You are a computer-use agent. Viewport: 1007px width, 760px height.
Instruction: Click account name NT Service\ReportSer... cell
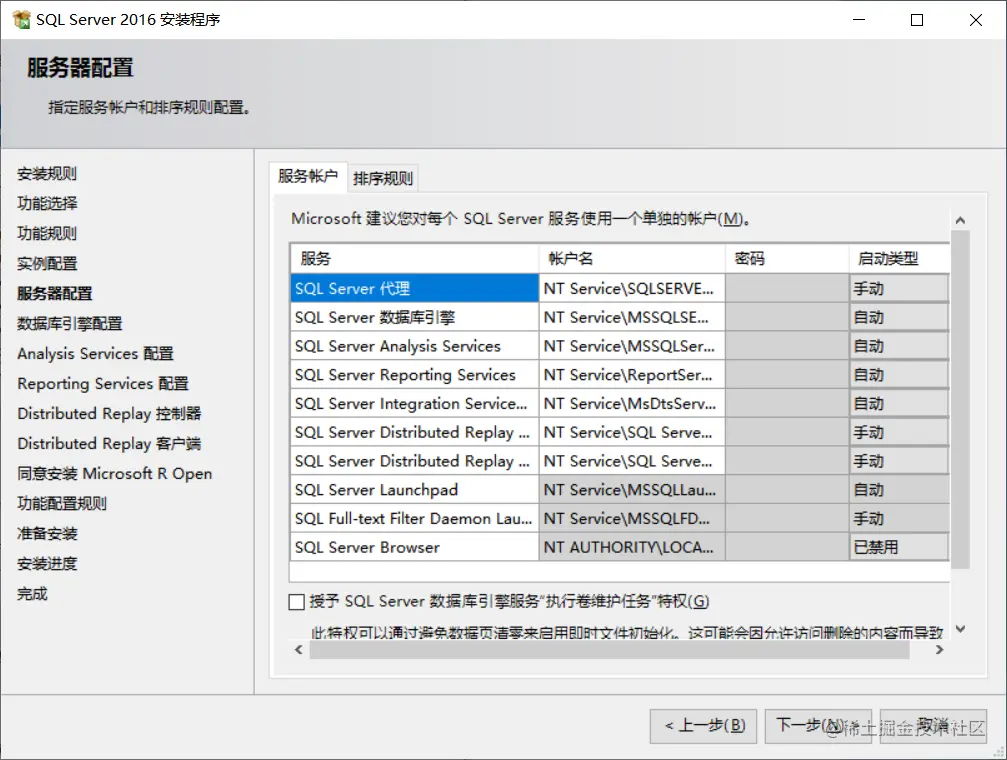click(x=632, y=375)
